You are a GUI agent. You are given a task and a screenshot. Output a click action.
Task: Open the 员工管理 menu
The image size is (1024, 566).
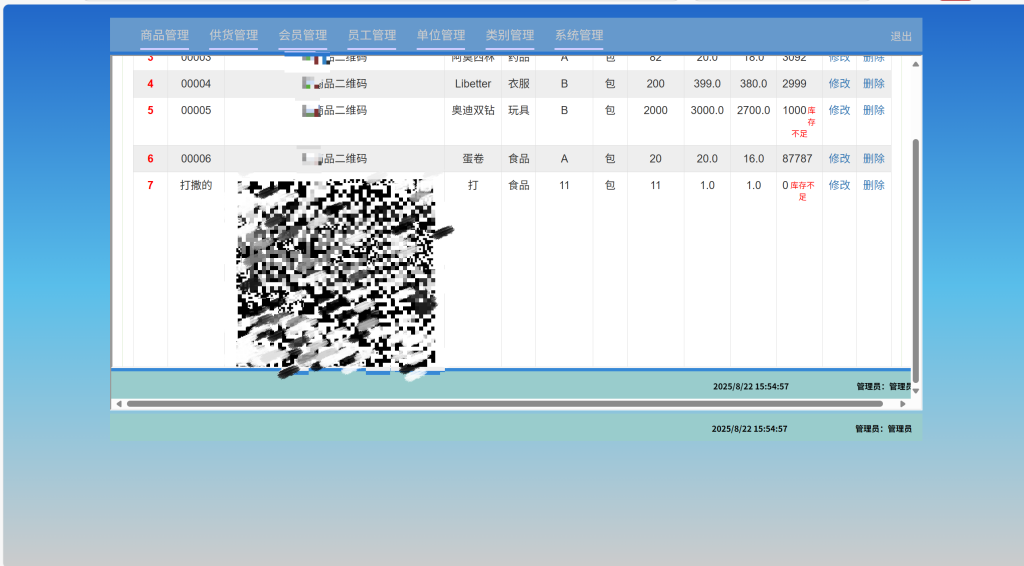tap(372, 35)
